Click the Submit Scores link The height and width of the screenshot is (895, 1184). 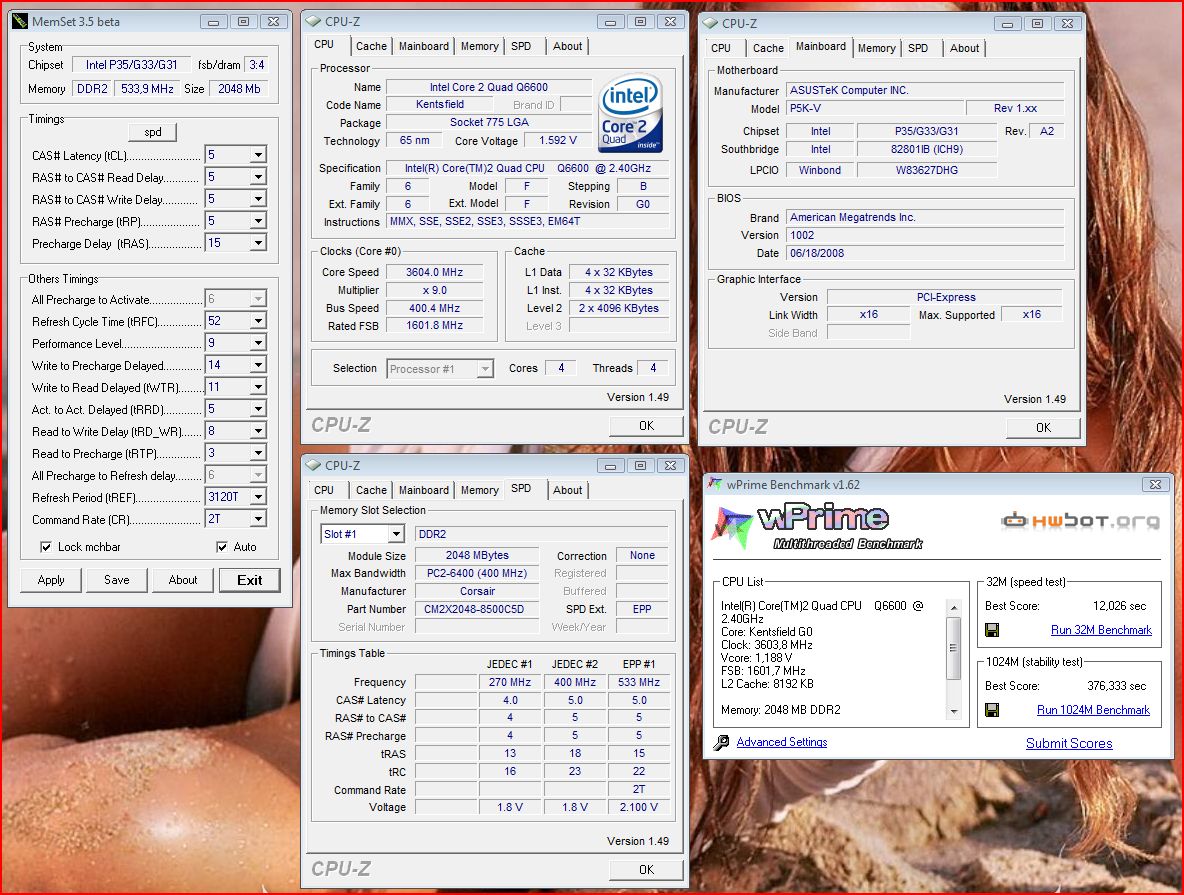1068,743
